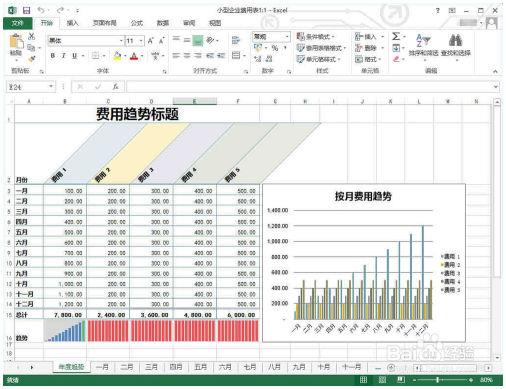Open the 一月 worksheet tab

pyautogui.click(x=102, y=367)
